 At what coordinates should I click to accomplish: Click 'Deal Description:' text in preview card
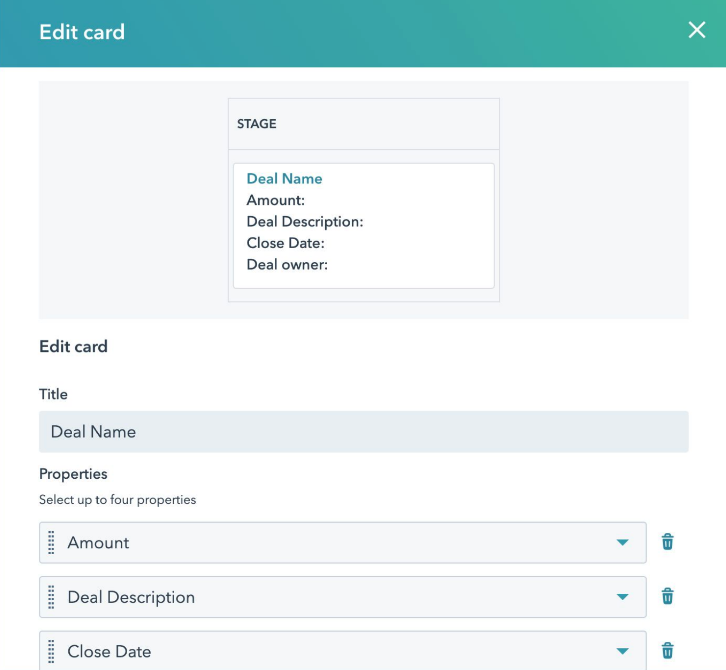tap(305, 222)
